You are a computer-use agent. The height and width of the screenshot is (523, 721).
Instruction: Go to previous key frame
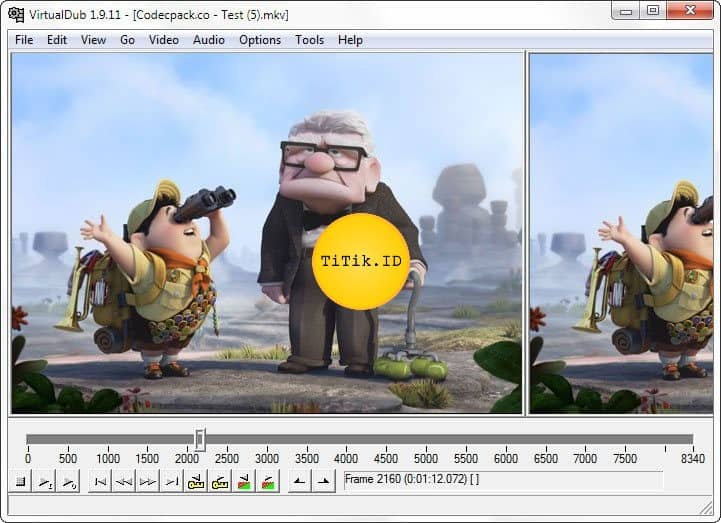(196, 482)
